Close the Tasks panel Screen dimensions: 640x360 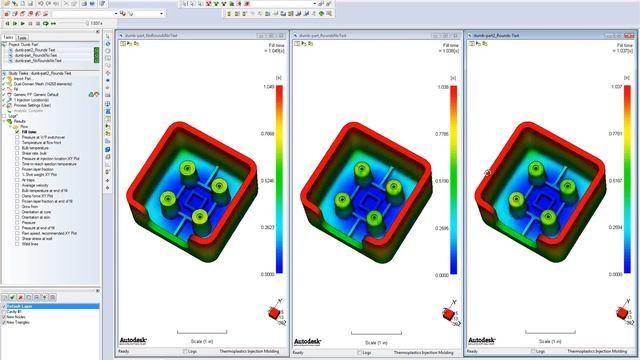click(98, 31)
